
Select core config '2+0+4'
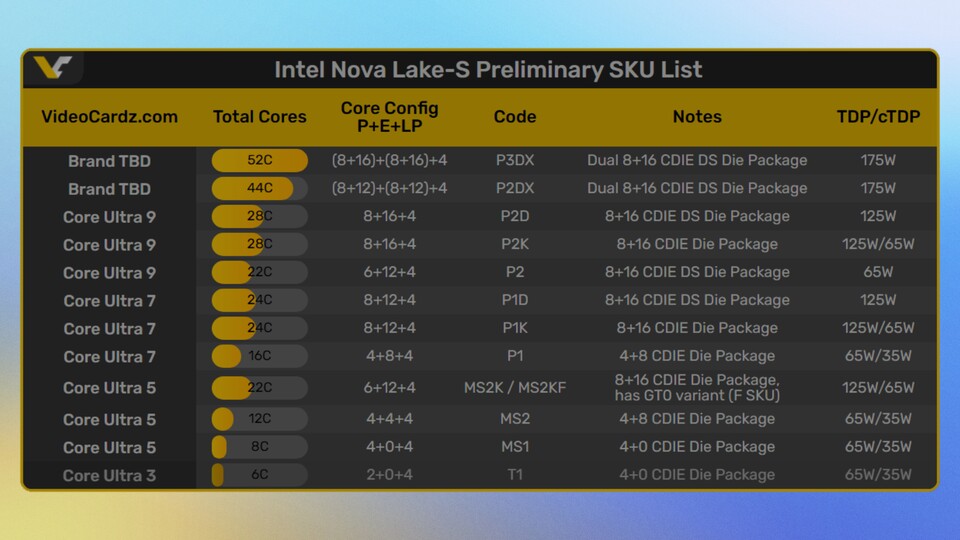[389, 474]
